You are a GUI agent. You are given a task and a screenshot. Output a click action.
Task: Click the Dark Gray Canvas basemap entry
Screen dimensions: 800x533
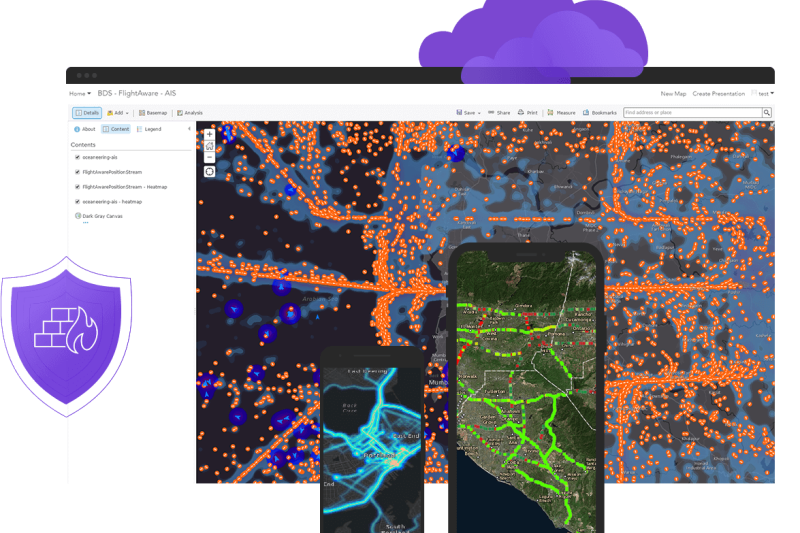point(102,216)
